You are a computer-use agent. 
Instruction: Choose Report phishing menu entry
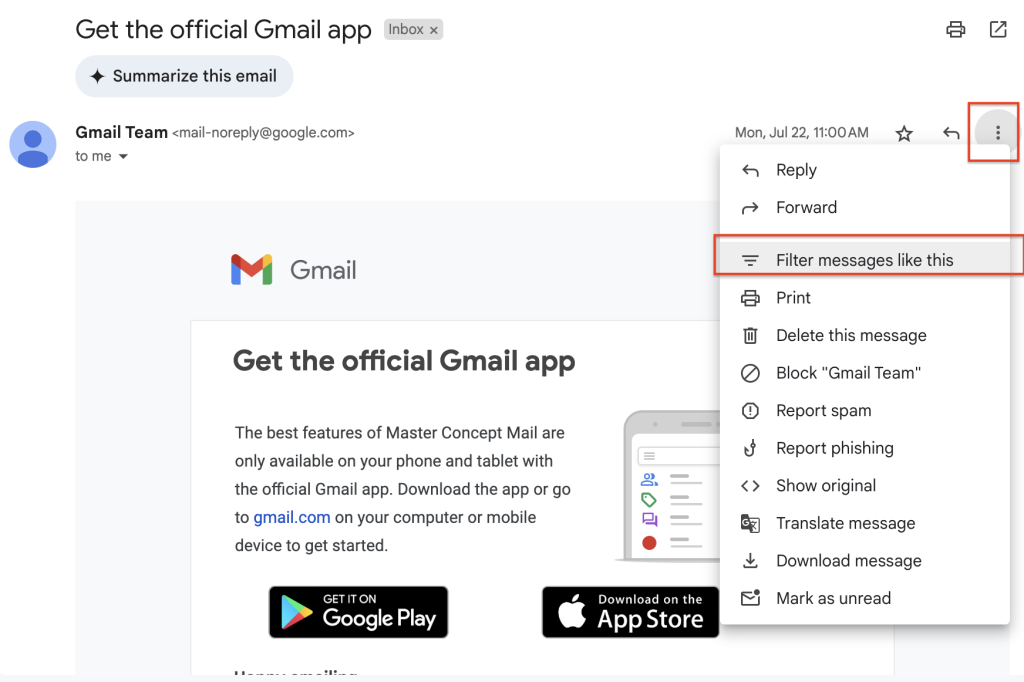pos(865,448)
